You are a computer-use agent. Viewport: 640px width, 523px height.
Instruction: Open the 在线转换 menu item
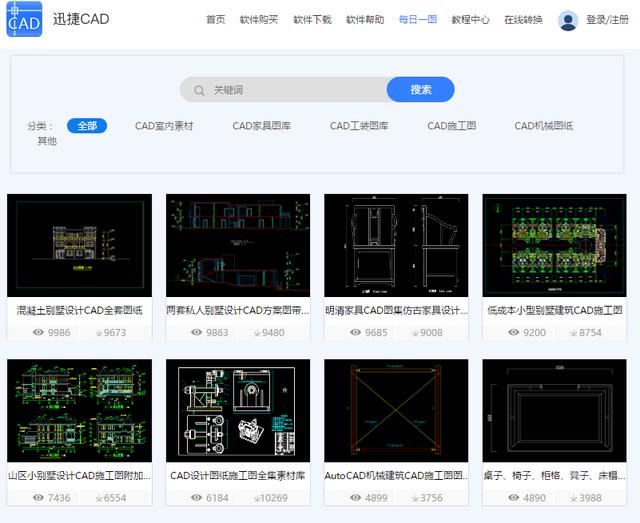click(x=523, y=20)
